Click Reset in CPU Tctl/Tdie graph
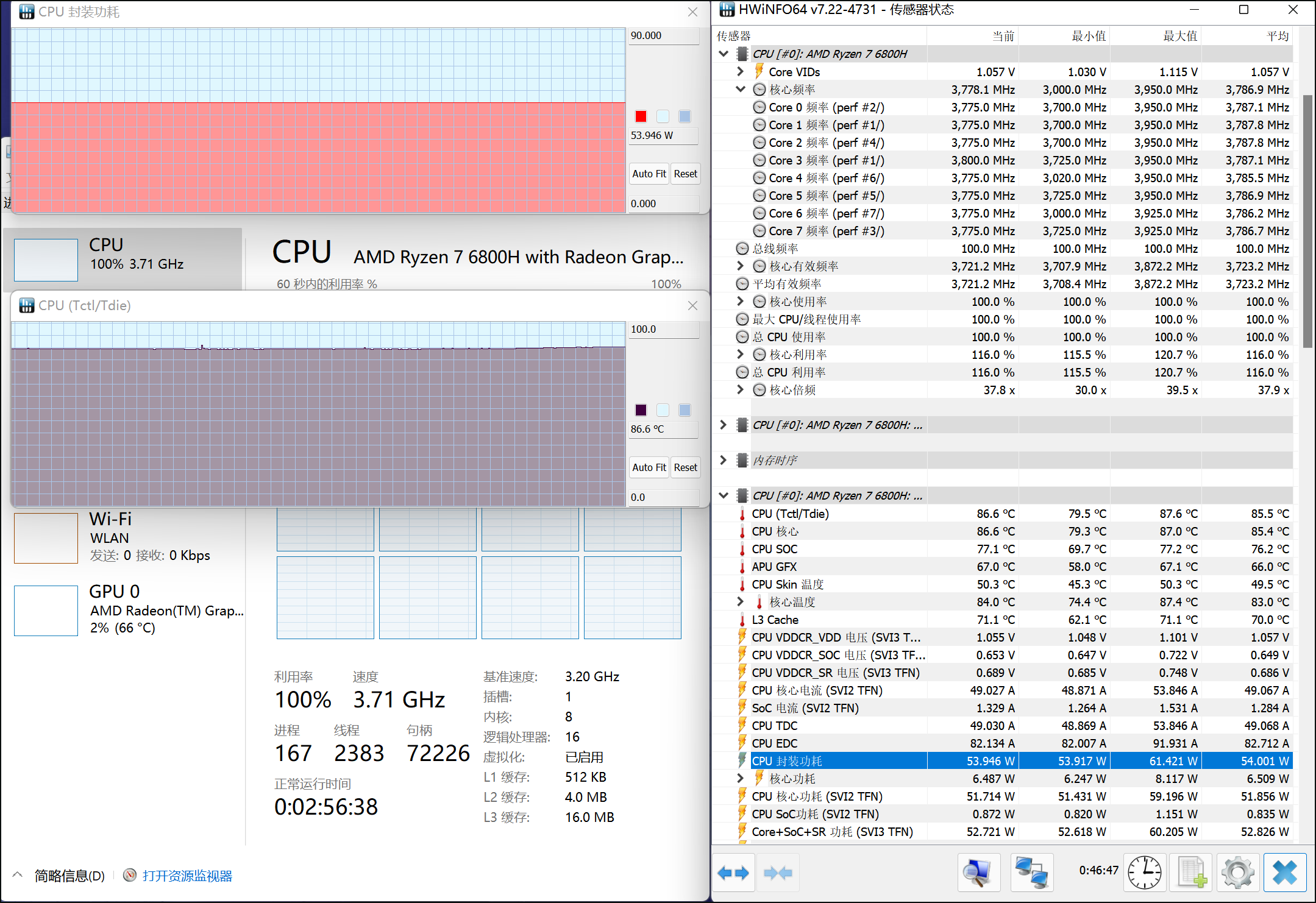The width and height of the screenshot is (1316, 903). click(x=685, y=467)
